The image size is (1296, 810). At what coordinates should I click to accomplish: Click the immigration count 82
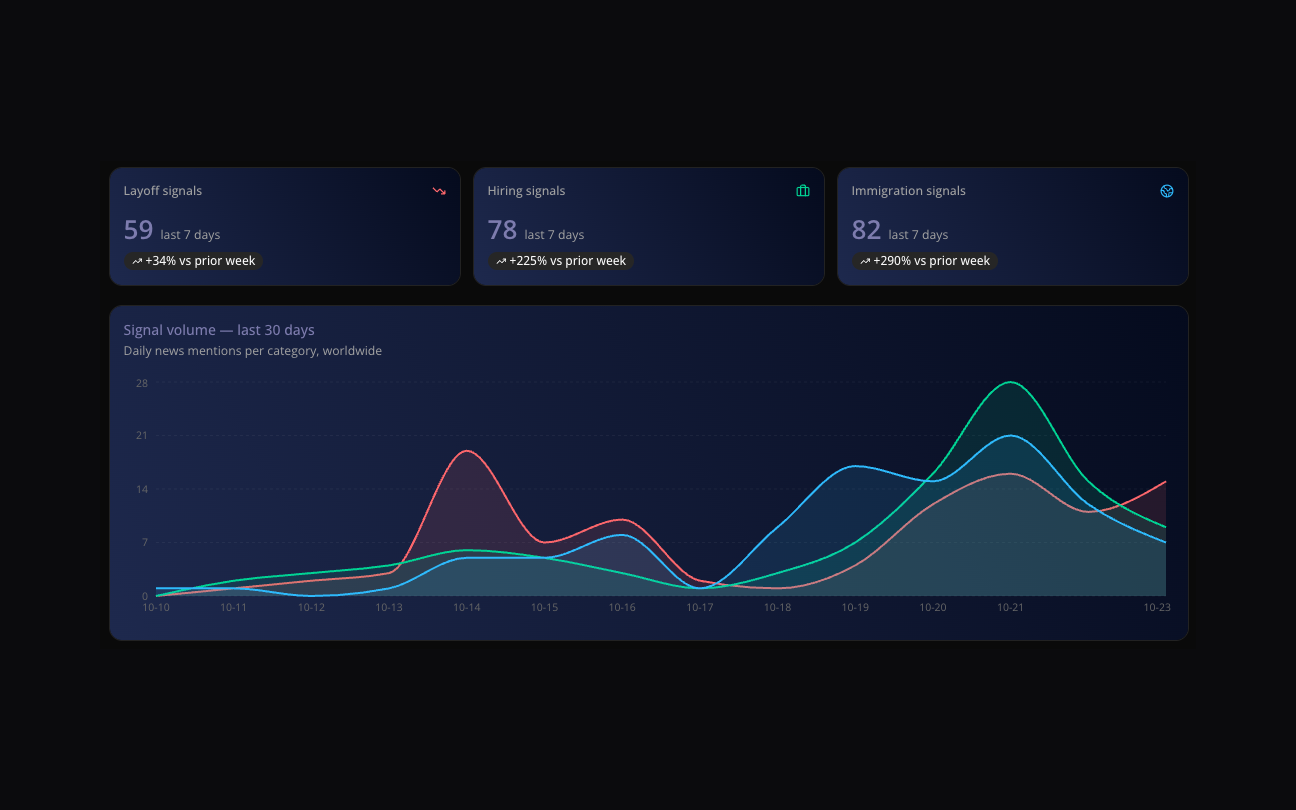click(x=866, y=230)
